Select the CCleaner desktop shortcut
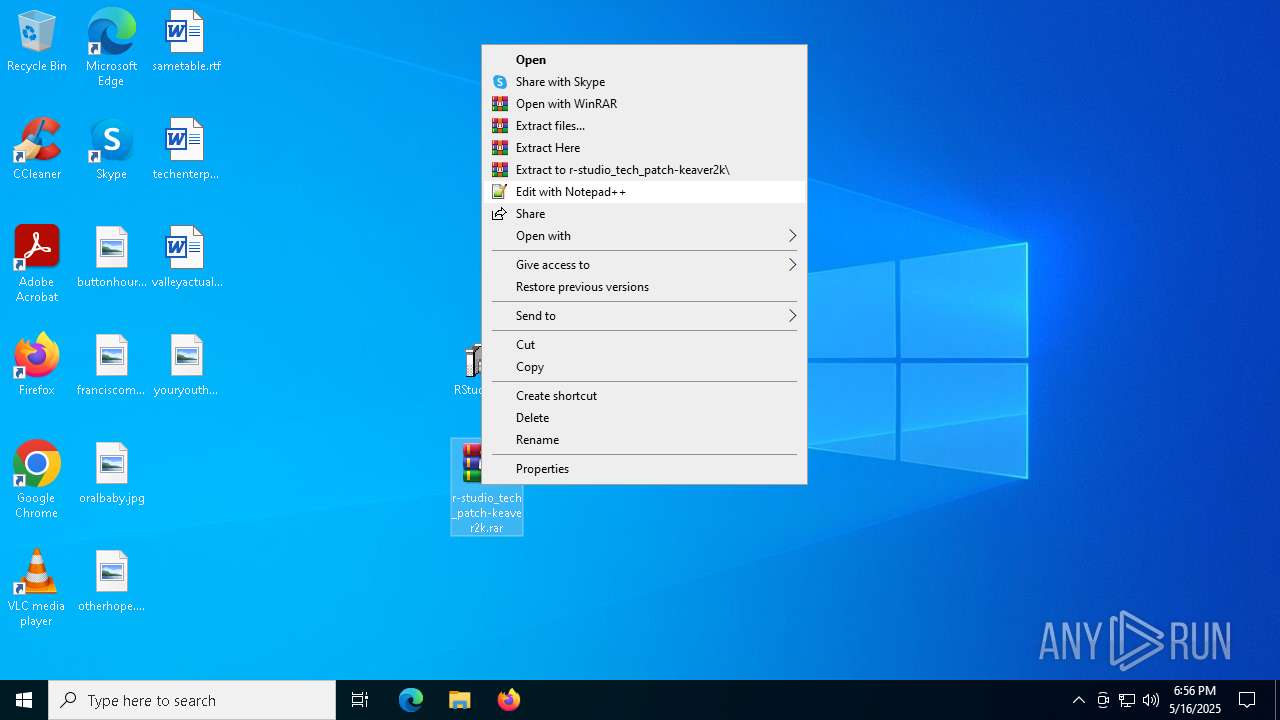 [x=37, y=150]
